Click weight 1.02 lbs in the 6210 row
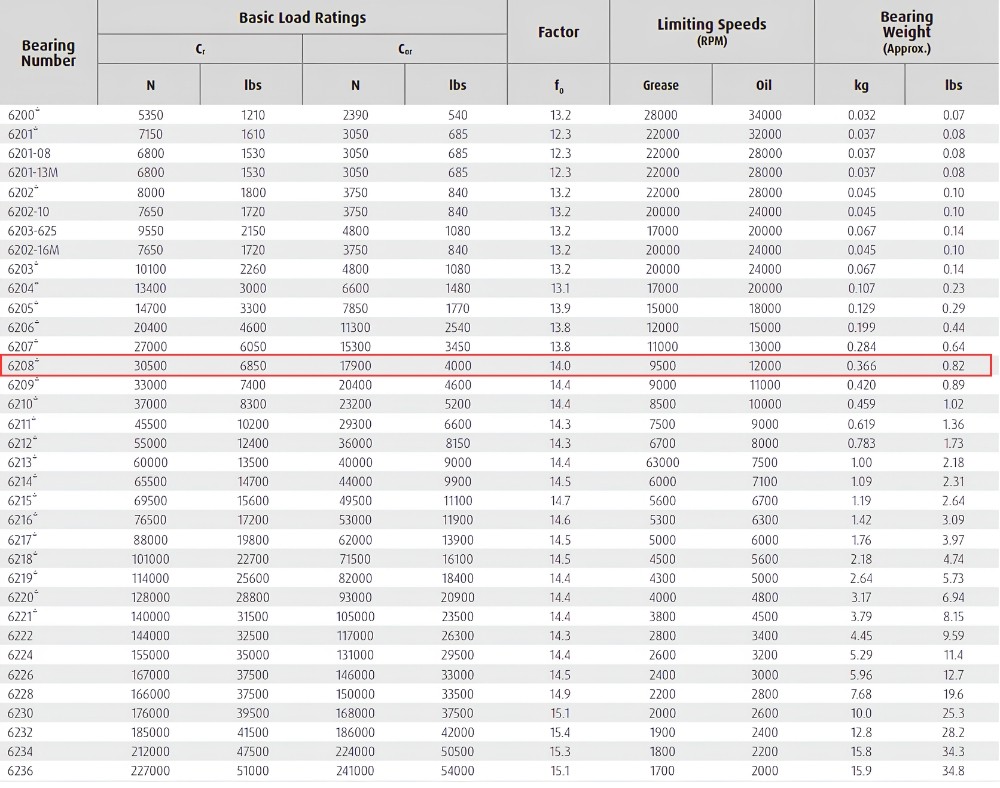This screenshot has width=1000, height=788. click(953, 404)
